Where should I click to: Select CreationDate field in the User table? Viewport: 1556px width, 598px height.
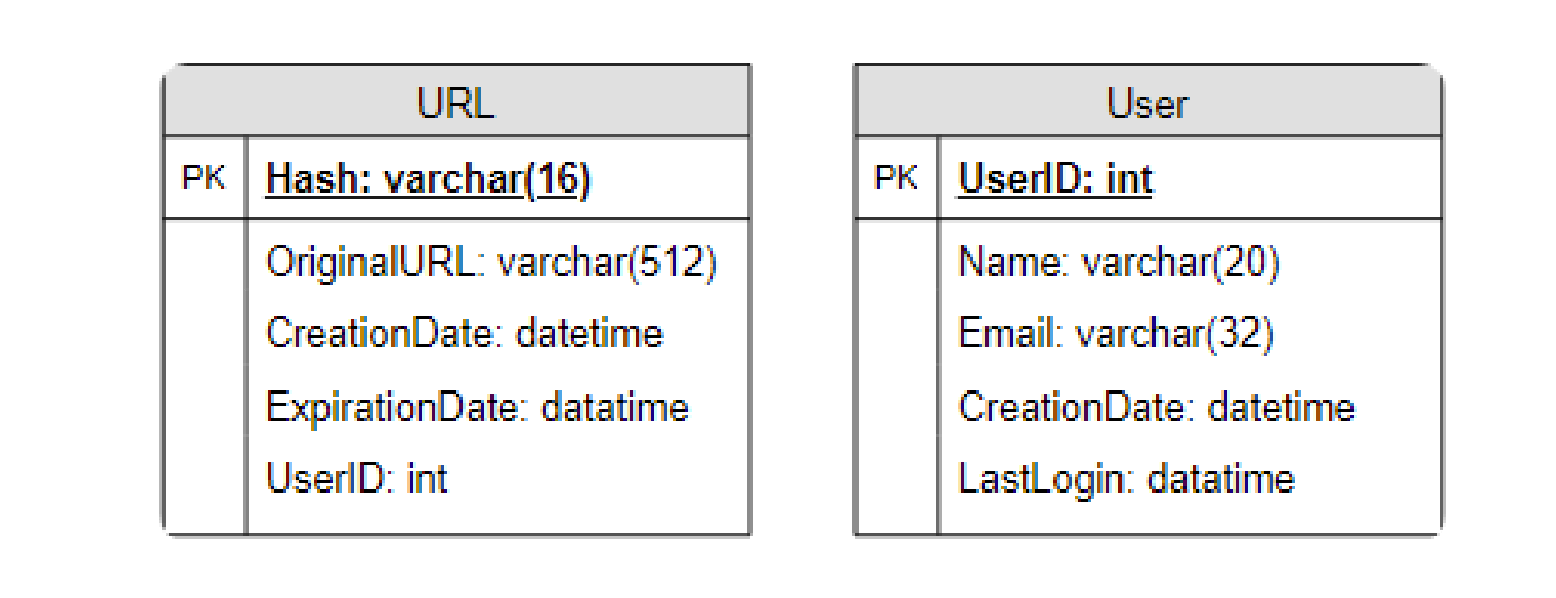coord(1156,407)
